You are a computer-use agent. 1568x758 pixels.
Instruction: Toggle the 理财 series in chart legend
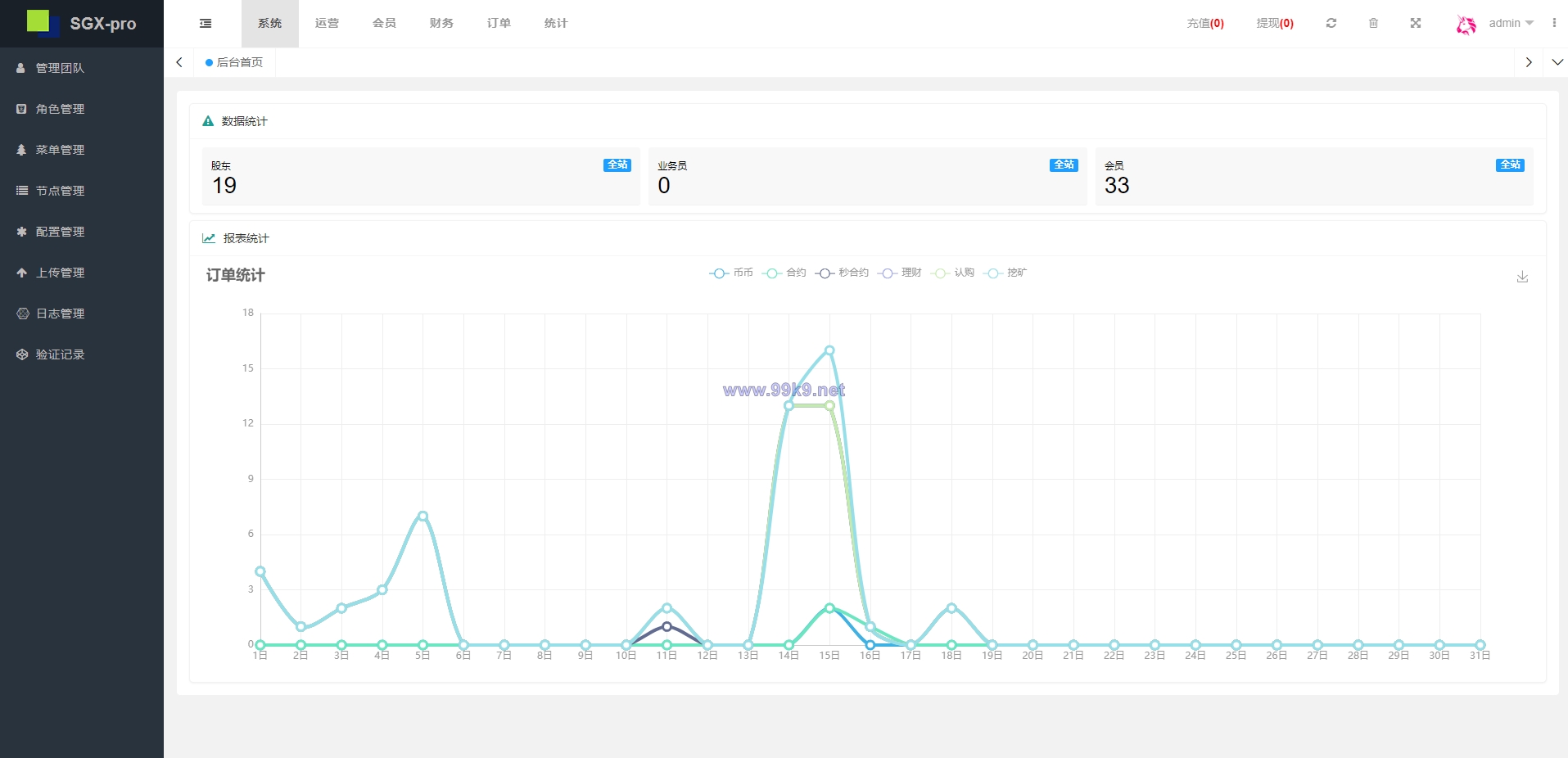[x=899, y=273]
